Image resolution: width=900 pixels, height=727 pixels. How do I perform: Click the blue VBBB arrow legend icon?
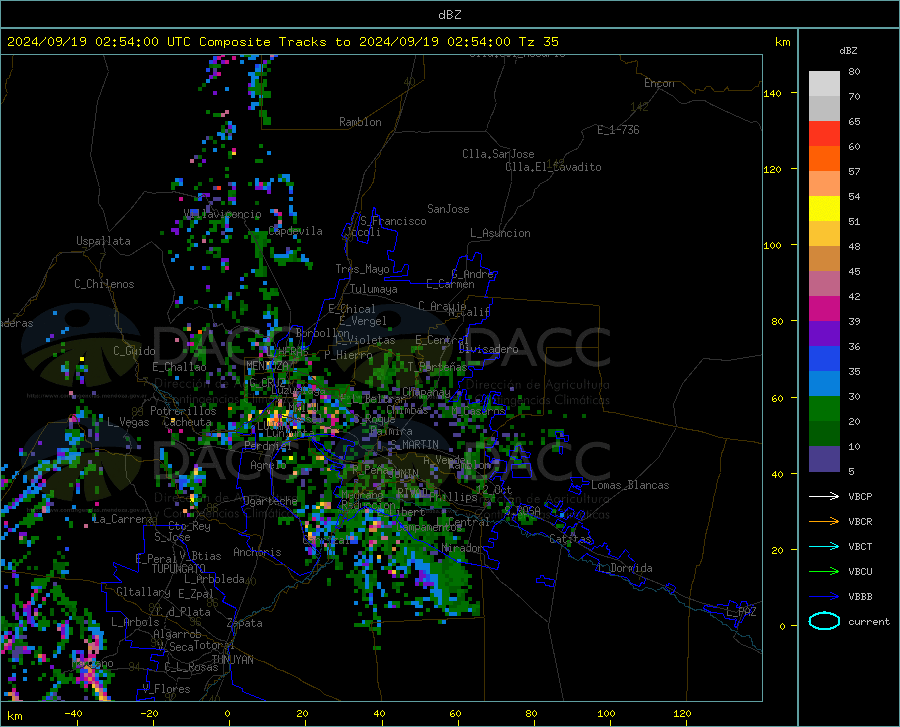[824, 596]
